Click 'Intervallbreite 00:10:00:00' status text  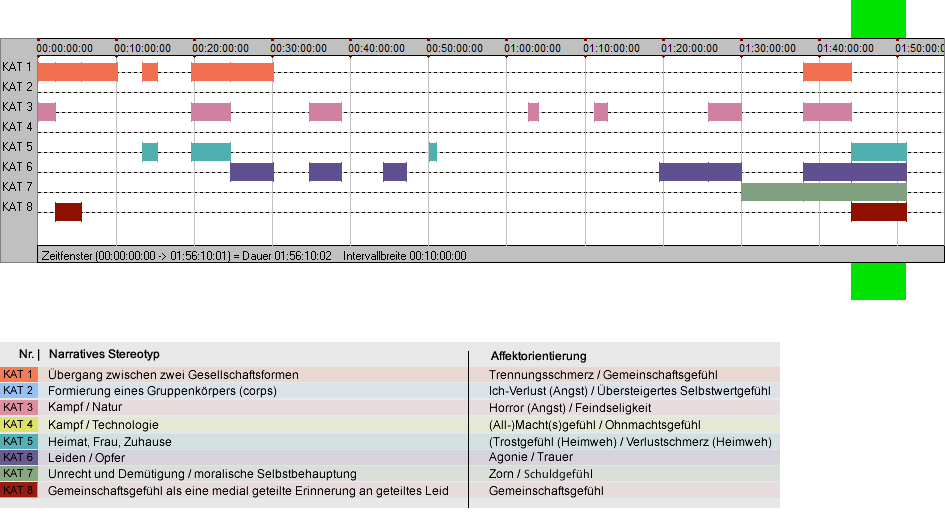(x=404, y=256)
